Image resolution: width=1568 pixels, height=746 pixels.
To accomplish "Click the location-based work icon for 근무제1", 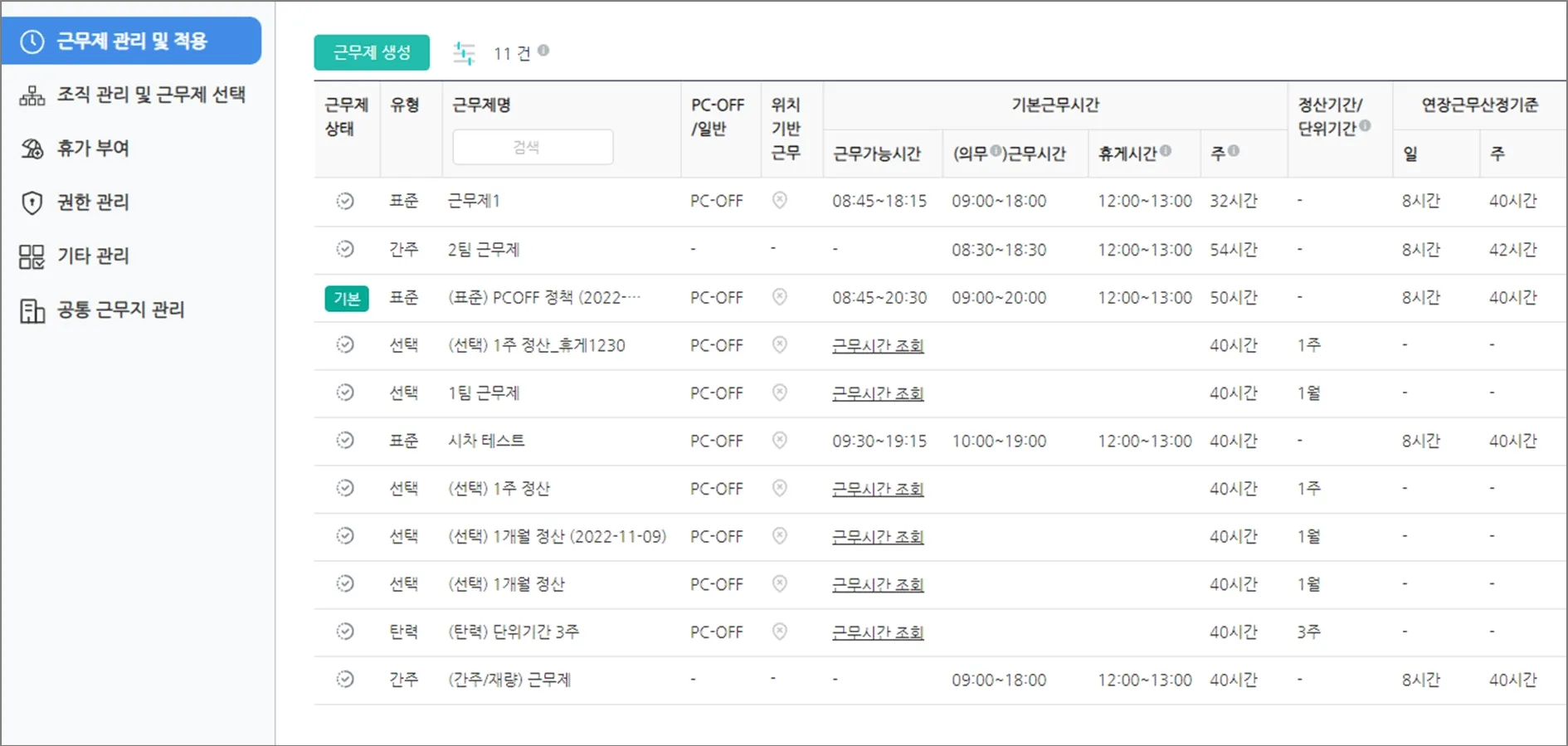I will click(780, 200).
